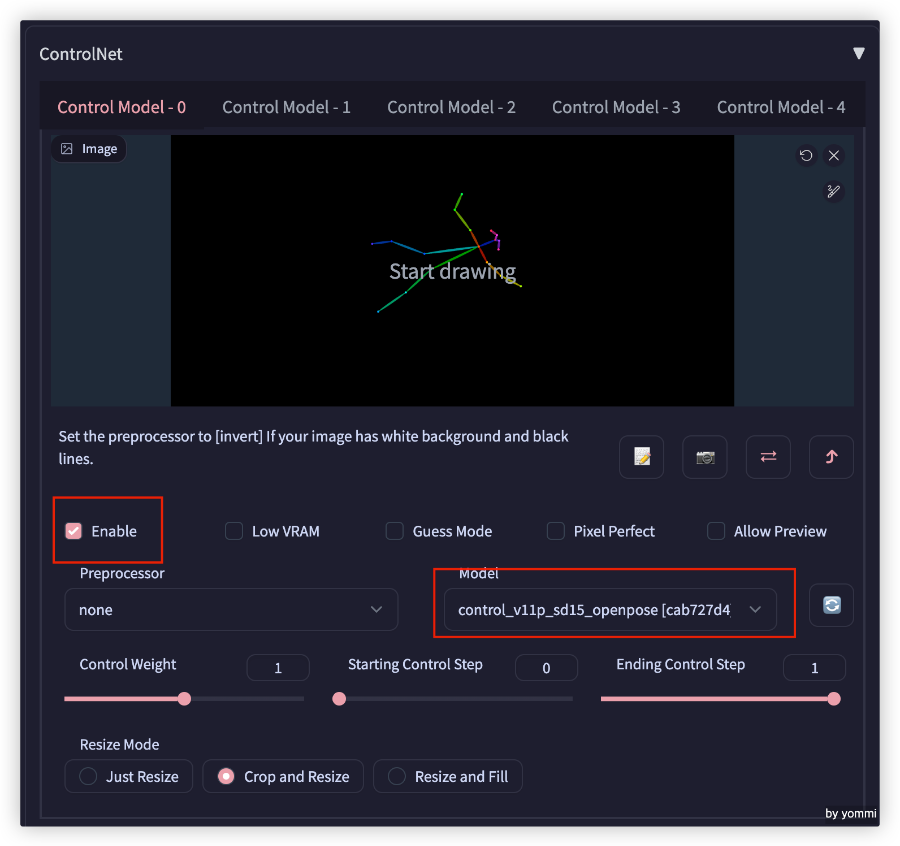Mirror webcam using the swap arrows icon
The image size is (900, 846).
[x=768, y=457]
